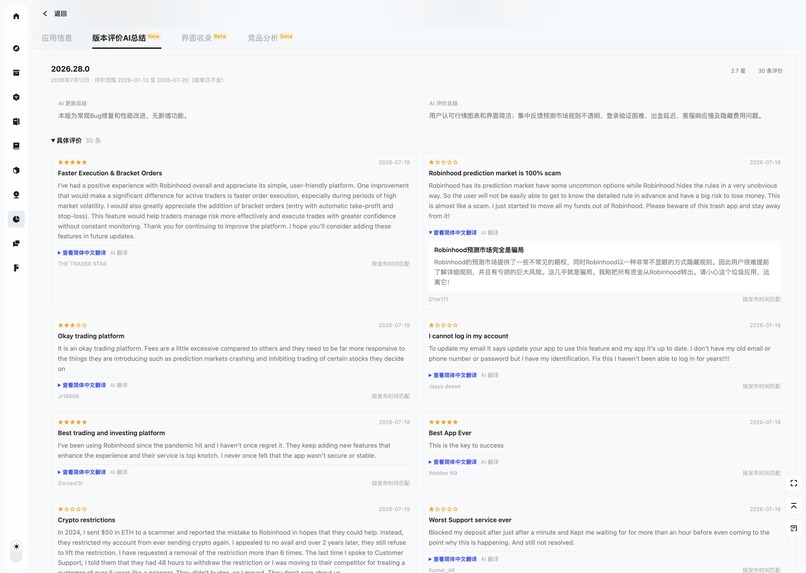Click the review title Best App Ever
This screenshot has height=573, width=806.
(450, 433)
